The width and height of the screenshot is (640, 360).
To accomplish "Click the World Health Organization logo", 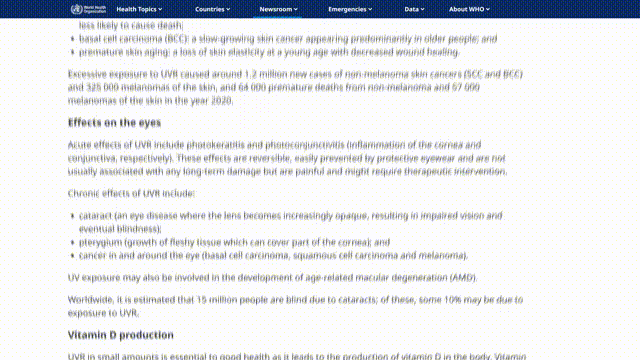I will click(88, 9).
